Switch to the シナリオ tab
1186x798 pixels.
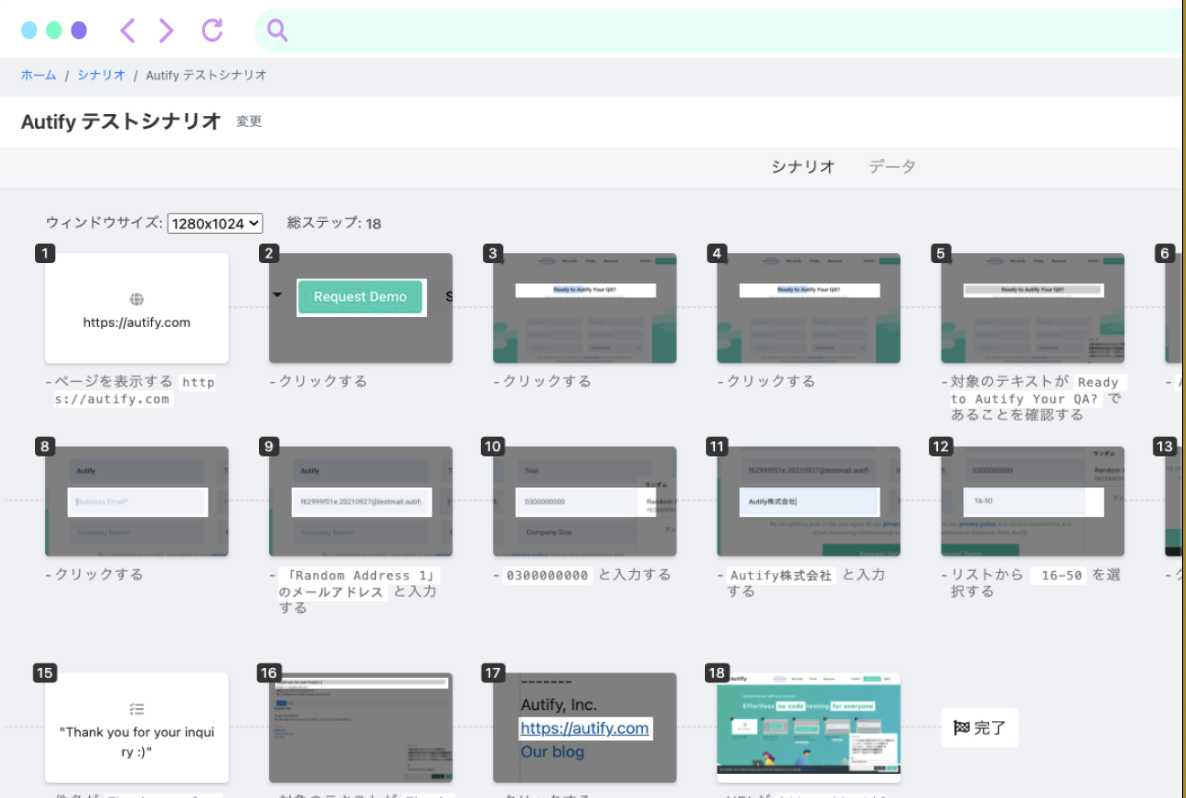coord(802,167)
